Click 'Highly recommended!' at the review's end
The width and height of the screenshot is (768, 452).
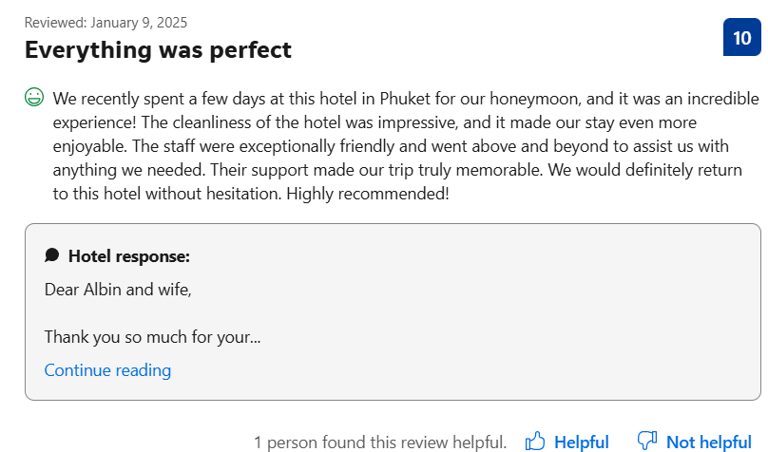(x=367, y=194)
